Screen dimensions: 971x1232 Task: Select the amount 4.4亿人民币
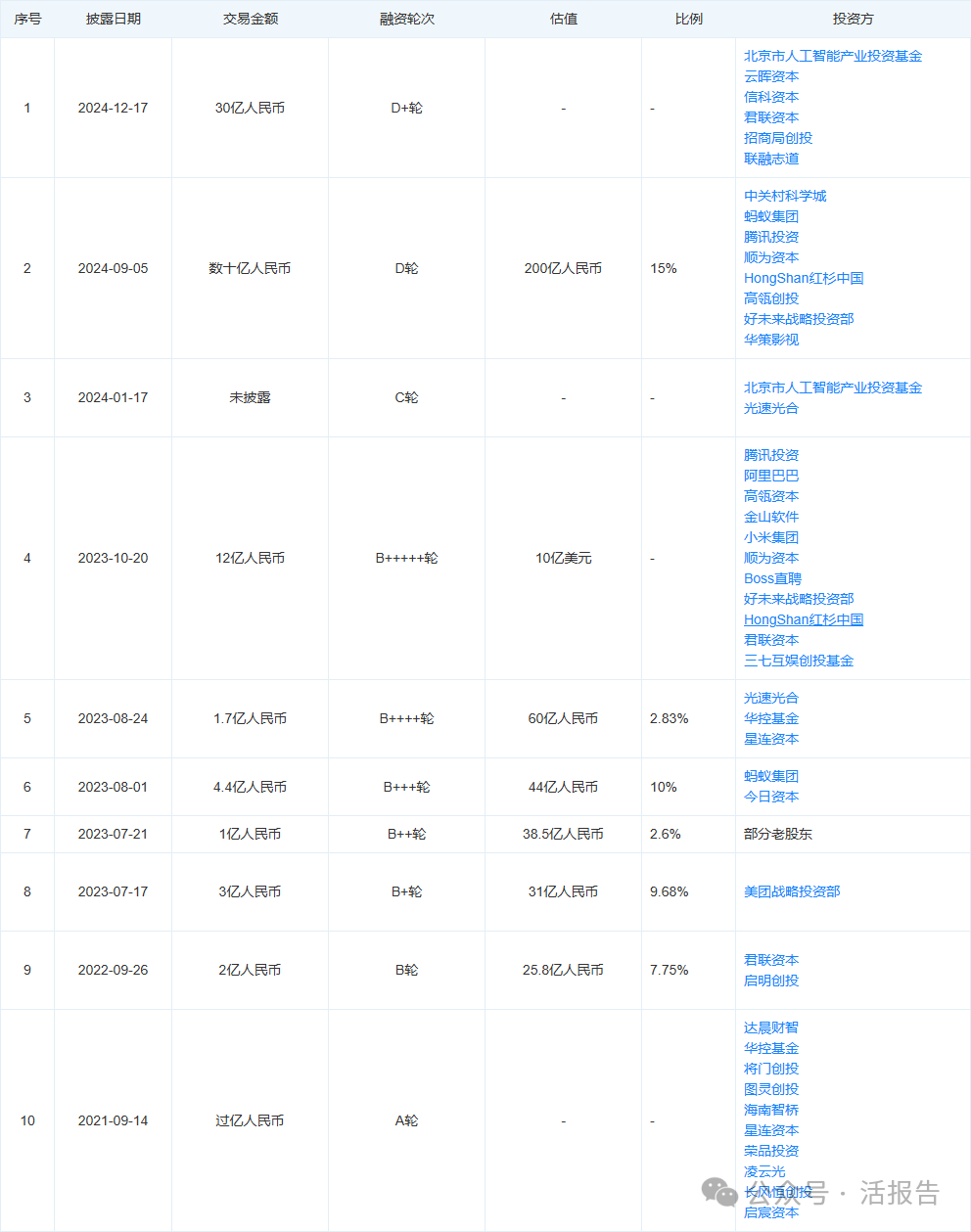click(x=251, y=787)
